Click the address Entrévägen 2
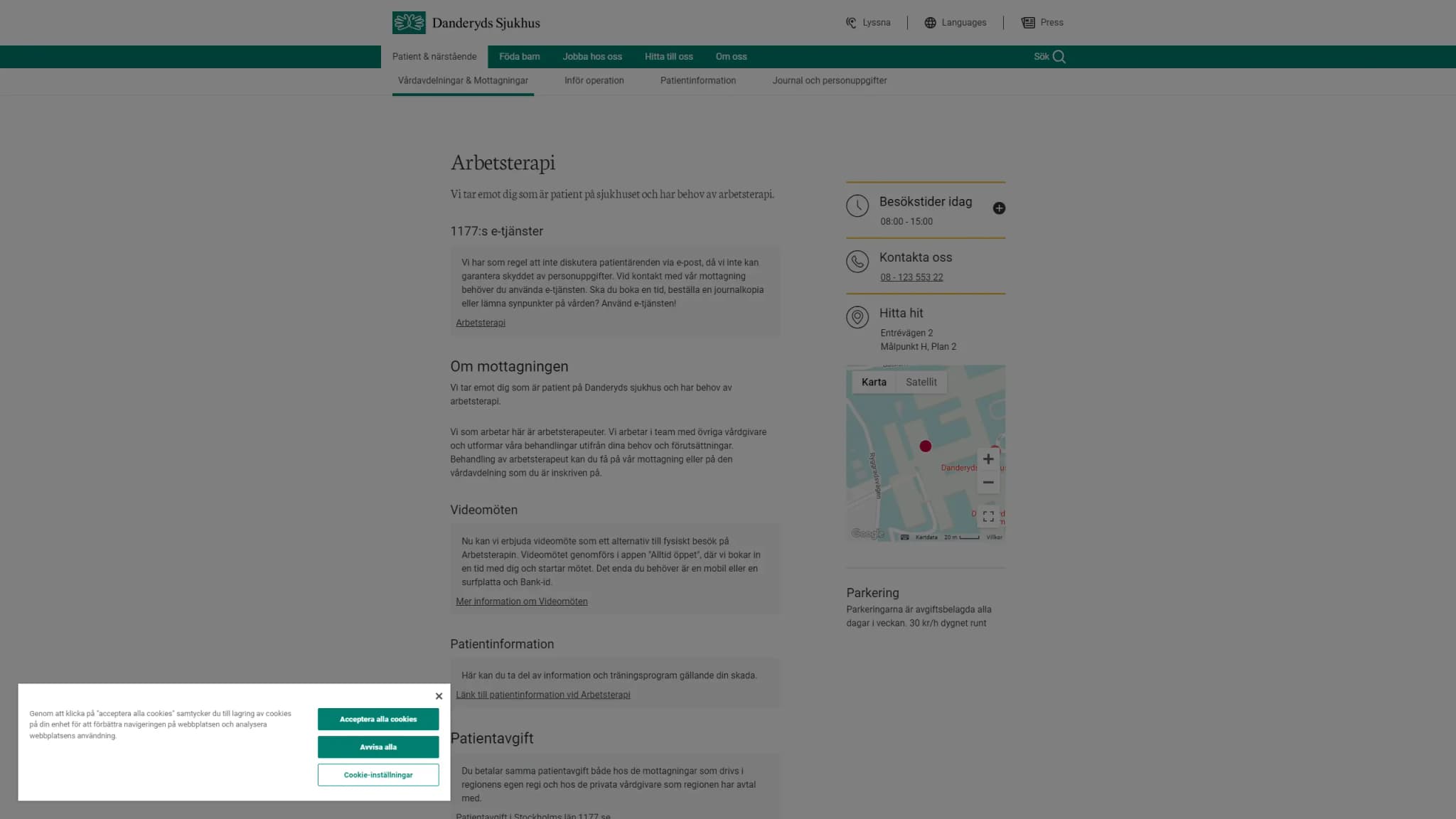1456x819 pixels. click(x=906, y=333)
